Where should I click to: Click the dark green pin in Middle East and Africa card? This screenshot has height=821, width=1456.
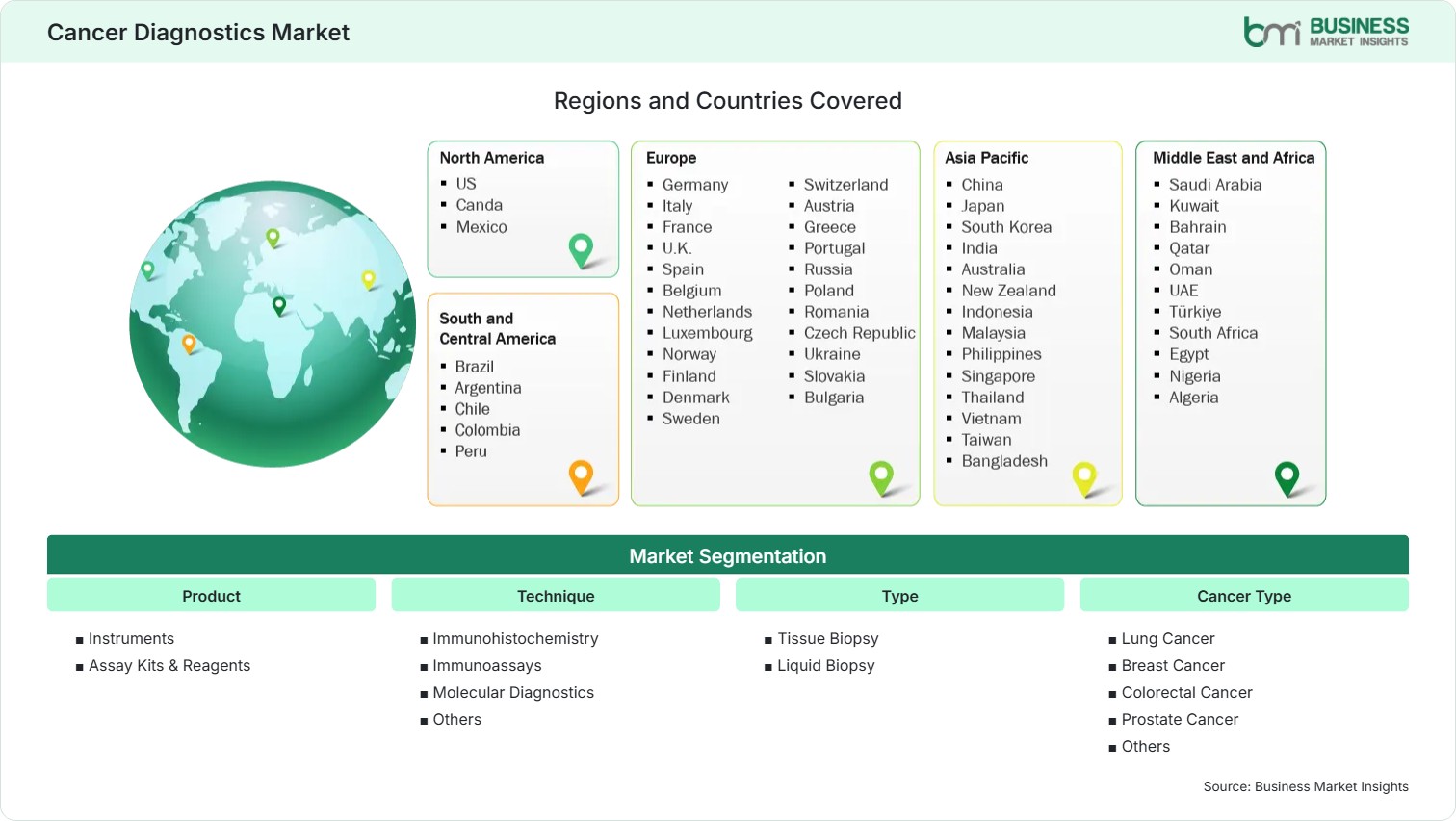click(x=1287, y=478)
